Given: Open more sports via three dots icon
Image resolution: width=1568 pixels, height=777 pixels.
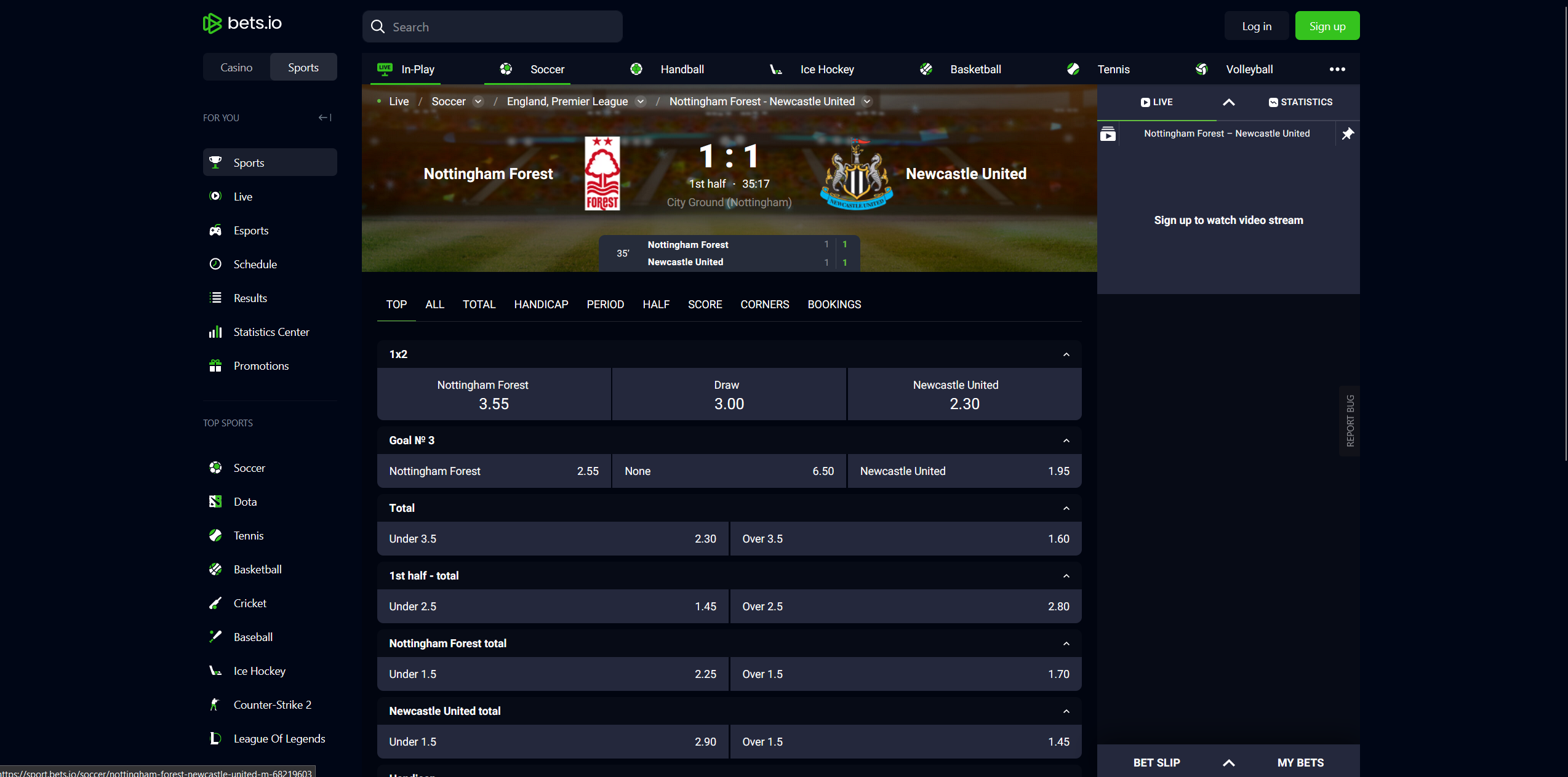Looking at the screenshot, I should pos(1337,69).
